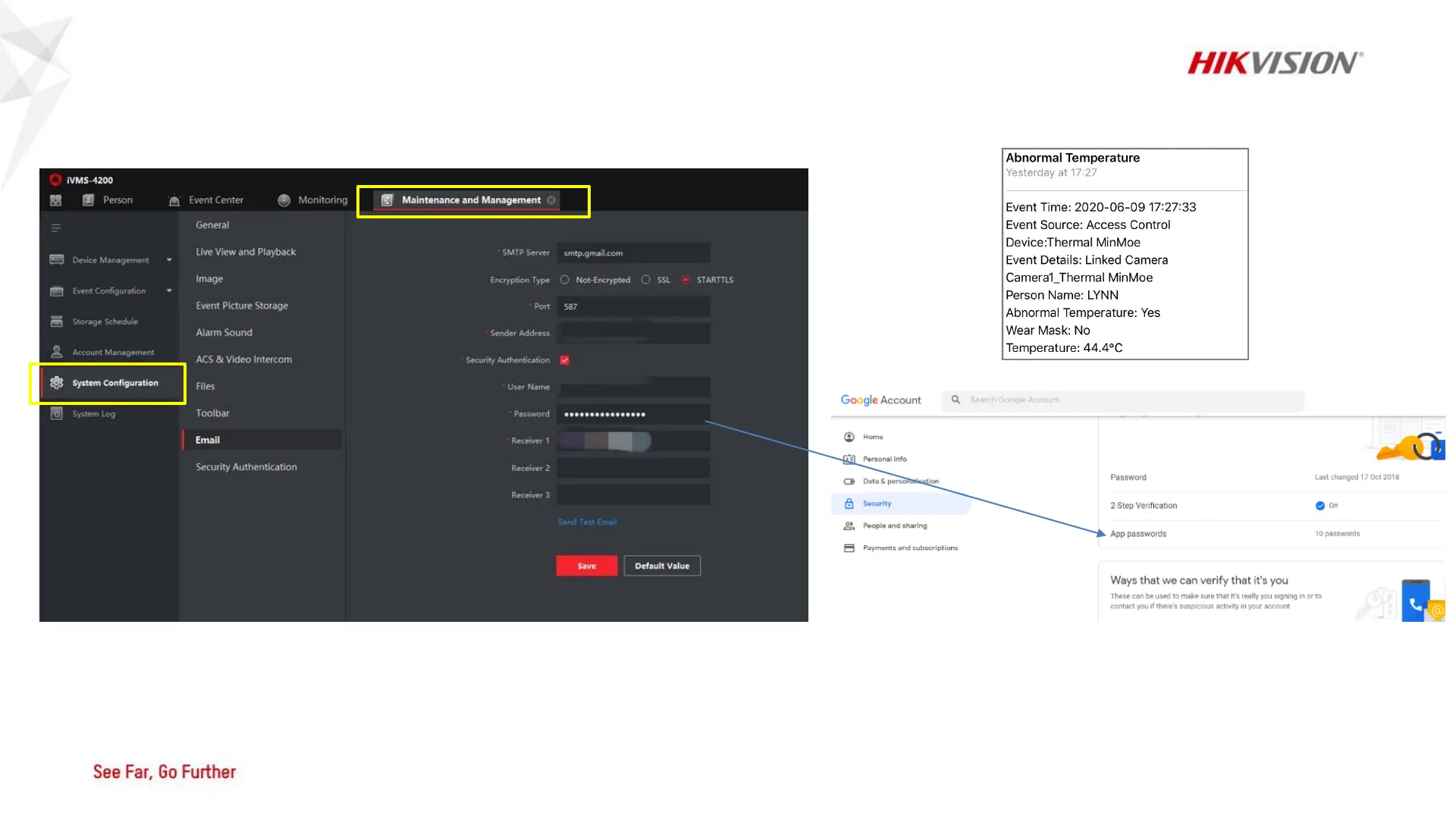Click the Sender Address field
The width and height of the screenshot is (1456, 819).
click(633, 333)
